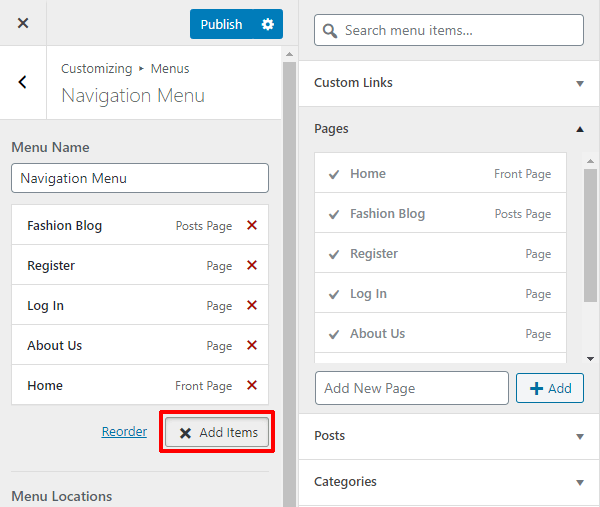Focus the Search menu items field

(x=449, y=30)
